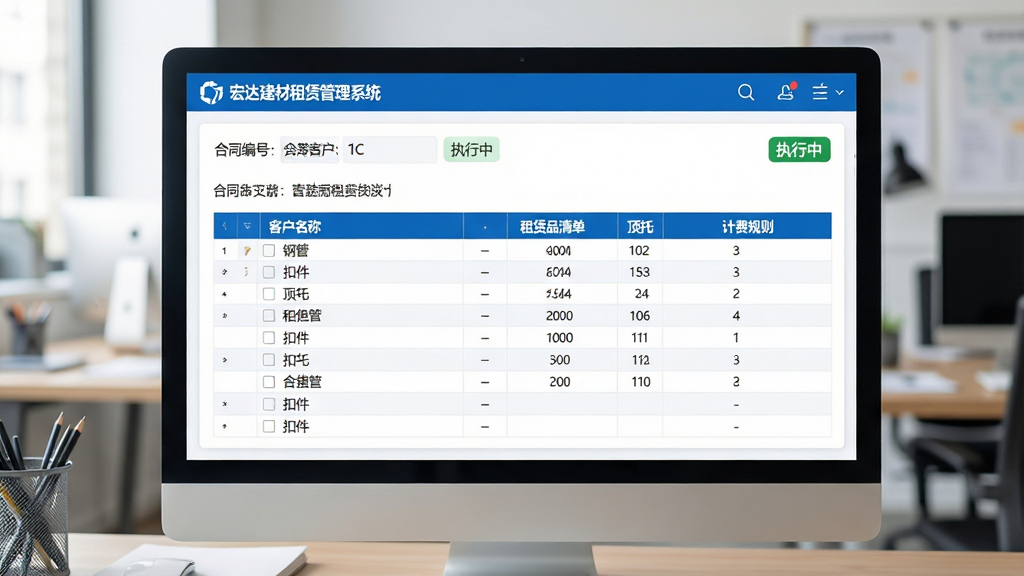Click the 租赁品清单 column header
The image size is (1024, 576).
[552, 227]
